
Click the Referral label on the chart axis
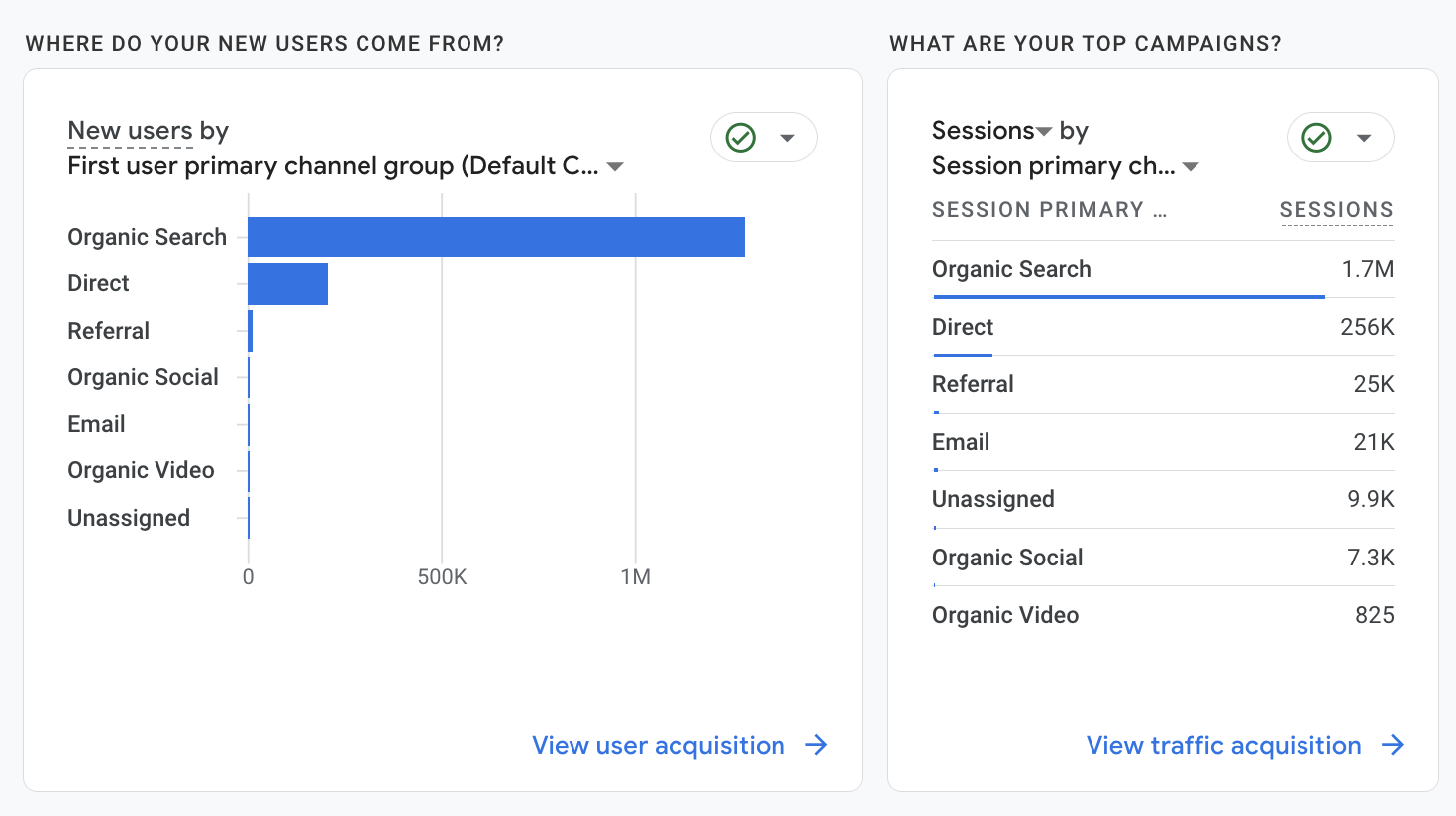(108, 330)
